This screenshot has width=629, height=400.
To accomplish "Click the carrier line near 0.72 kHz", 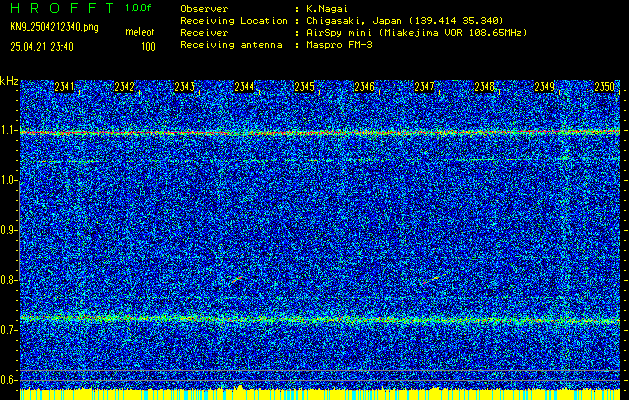I will [x=320, y=319].
